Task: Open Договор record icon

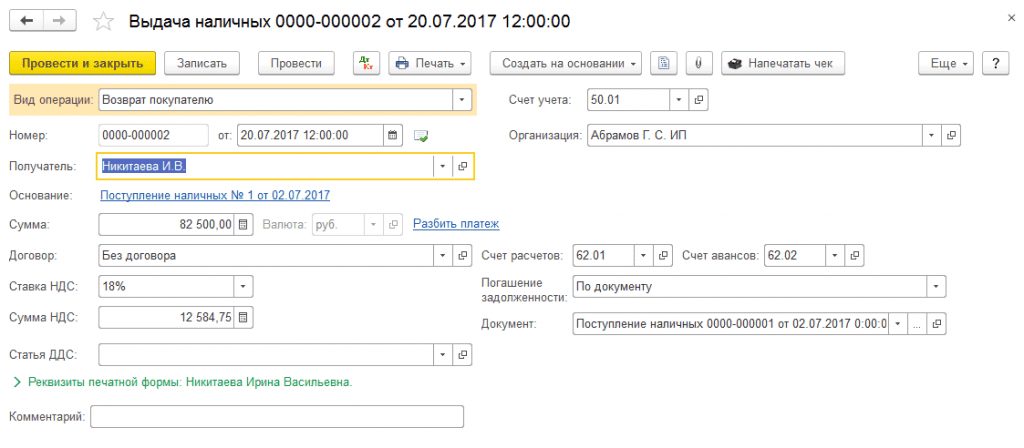Action: click(x=462, y=255)
